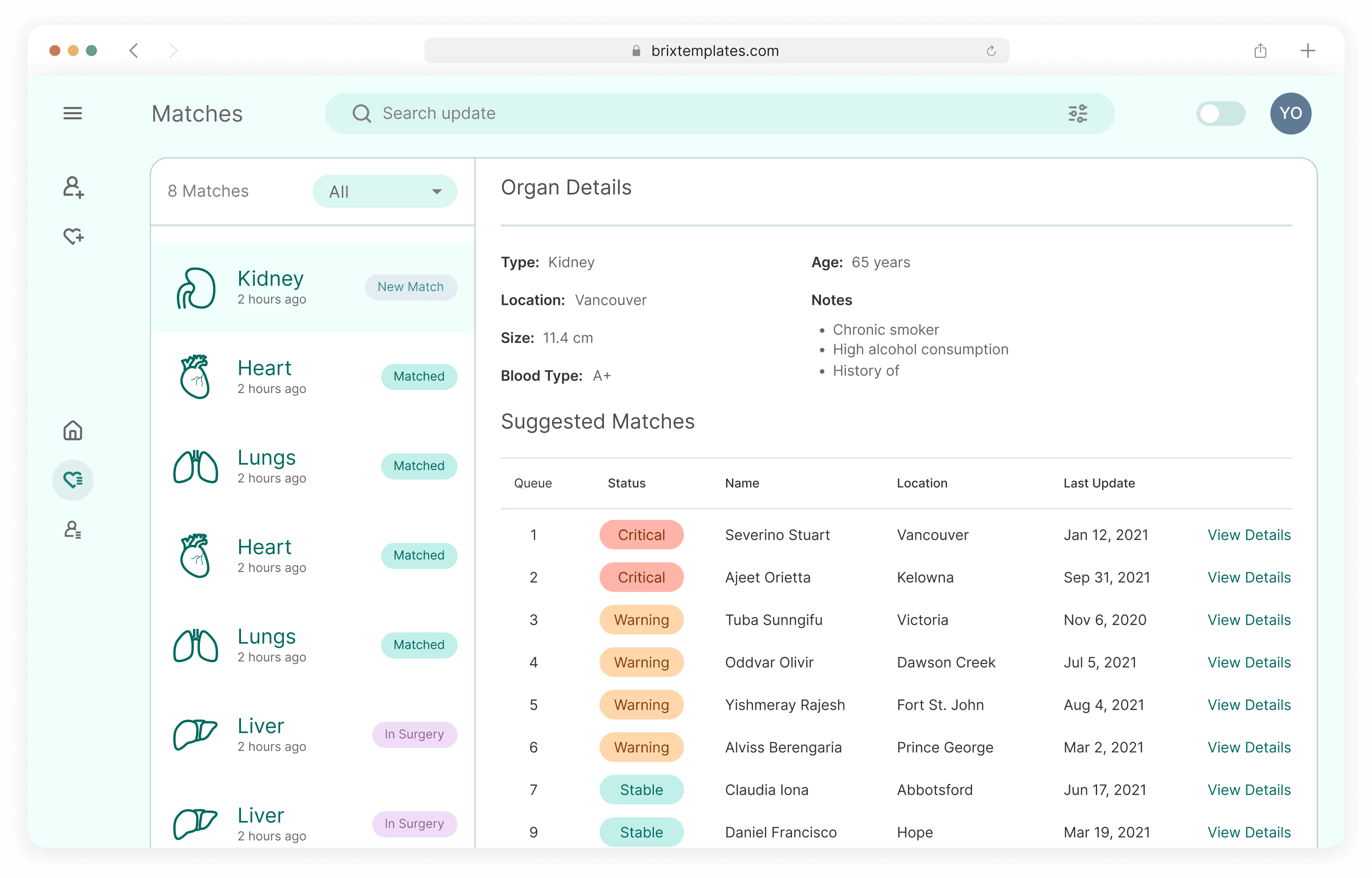Open a new browser tab with plus
This screenshot has width=1372, height=878.
tap(1307, 51)
